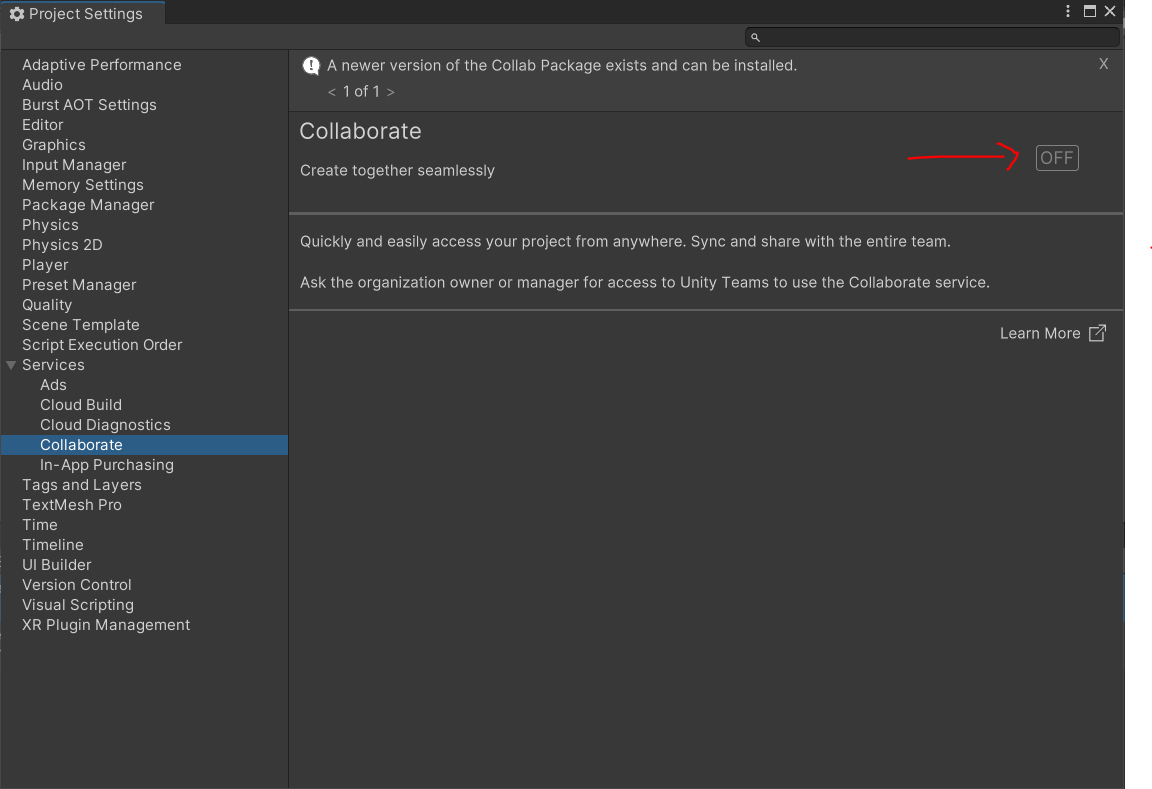Go to previous notification arrow
This screenshot has width=1152, height=789.
[x=332, y=92]
